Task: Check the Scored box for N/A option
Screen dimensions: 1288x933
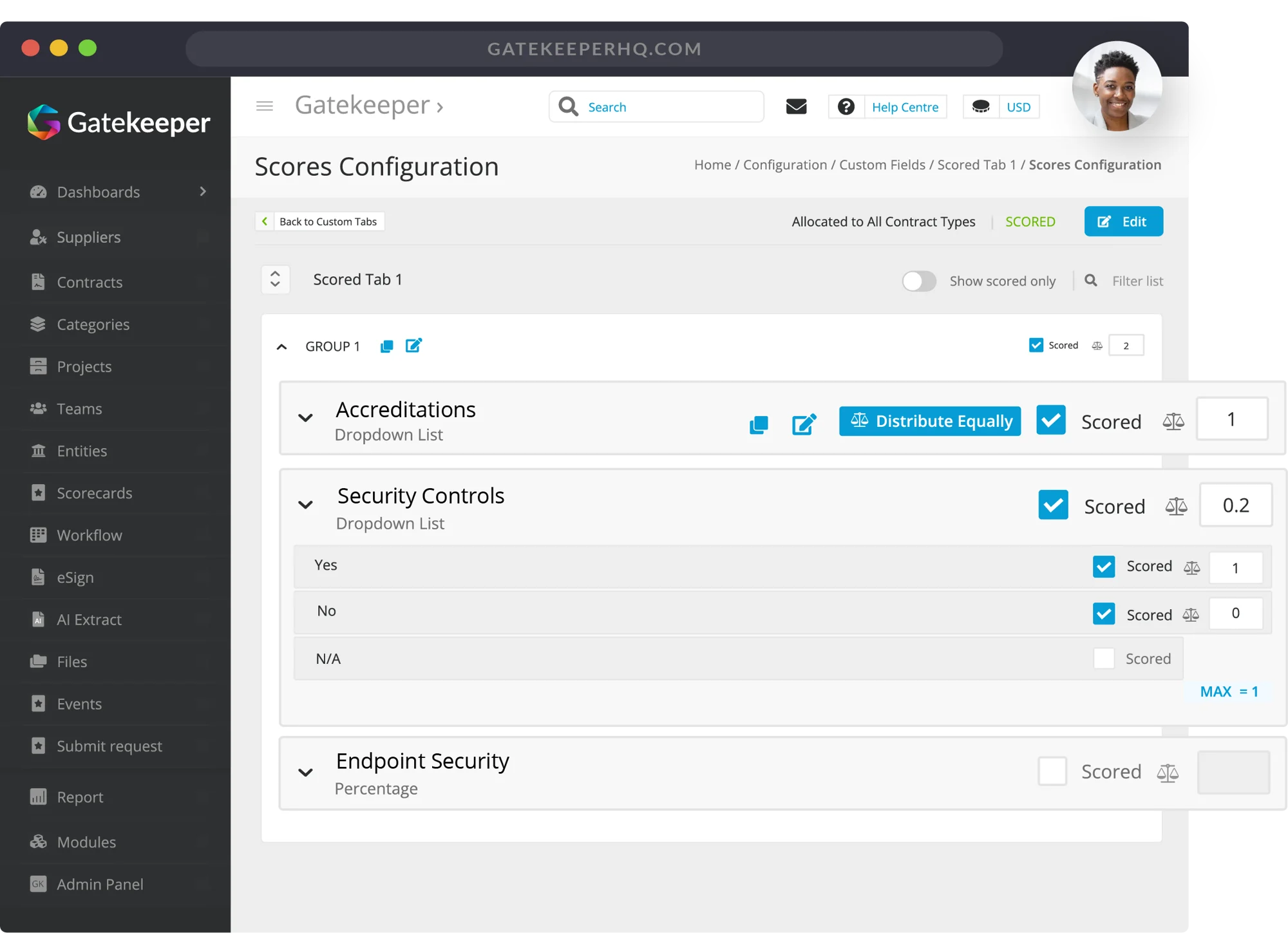Action: pos(1104,658)
